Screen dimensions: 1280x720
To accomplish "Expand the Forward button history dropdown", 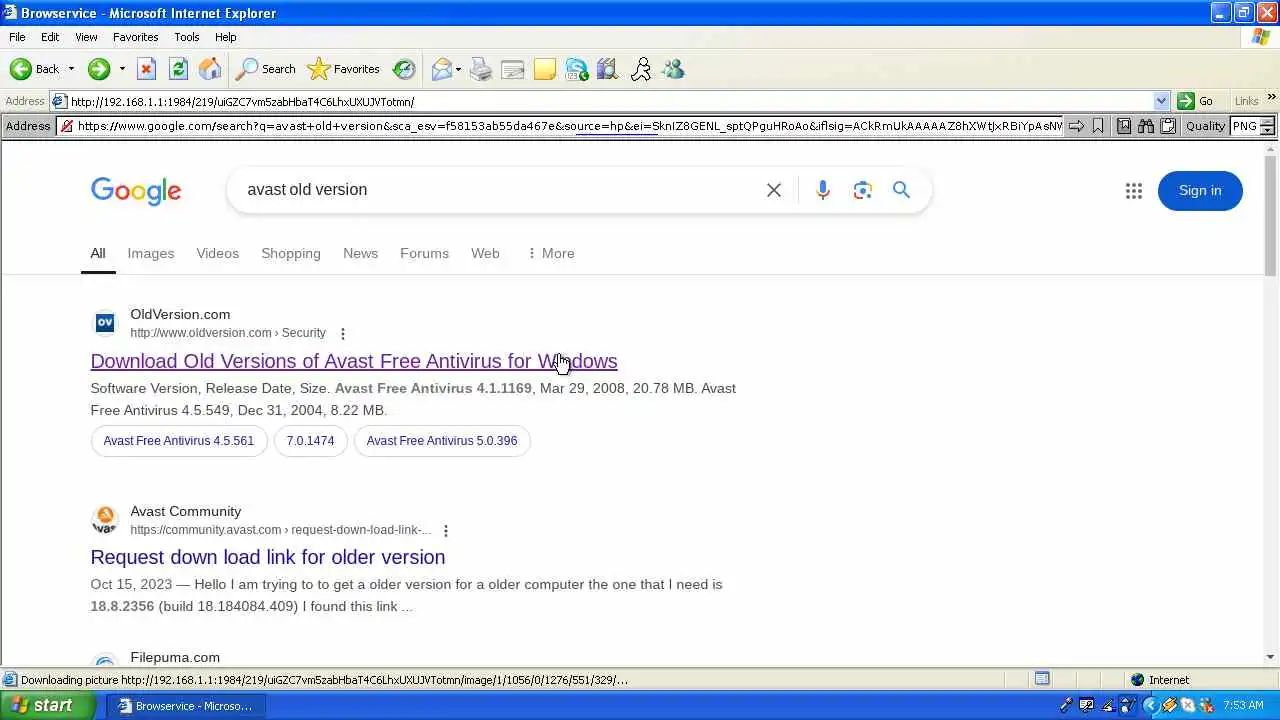I will (122, 69).
